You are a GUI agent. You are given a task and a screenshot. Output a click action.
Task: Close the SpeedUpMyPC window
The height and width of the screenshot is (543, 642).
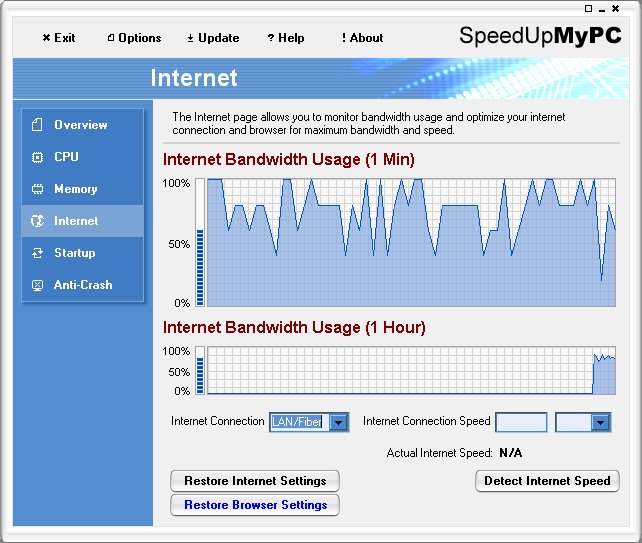[x=615, y=8]
